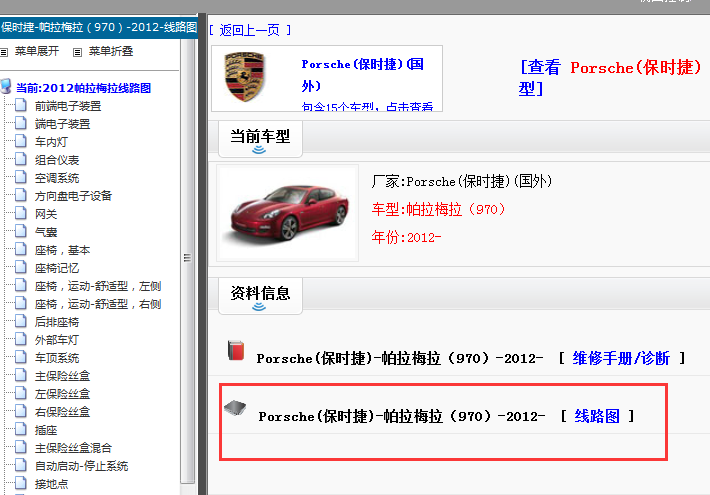The height and width of the screenshot is (495, 710).
Task: Click the page icon next to 网关
Action: point(20,213)
